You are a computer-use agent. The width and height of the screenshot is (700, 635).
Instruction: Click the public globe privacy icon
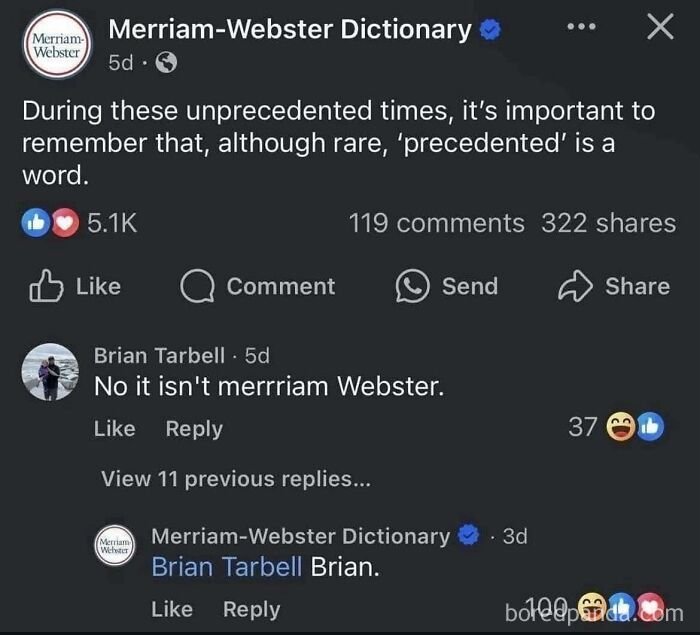(167, 63)
